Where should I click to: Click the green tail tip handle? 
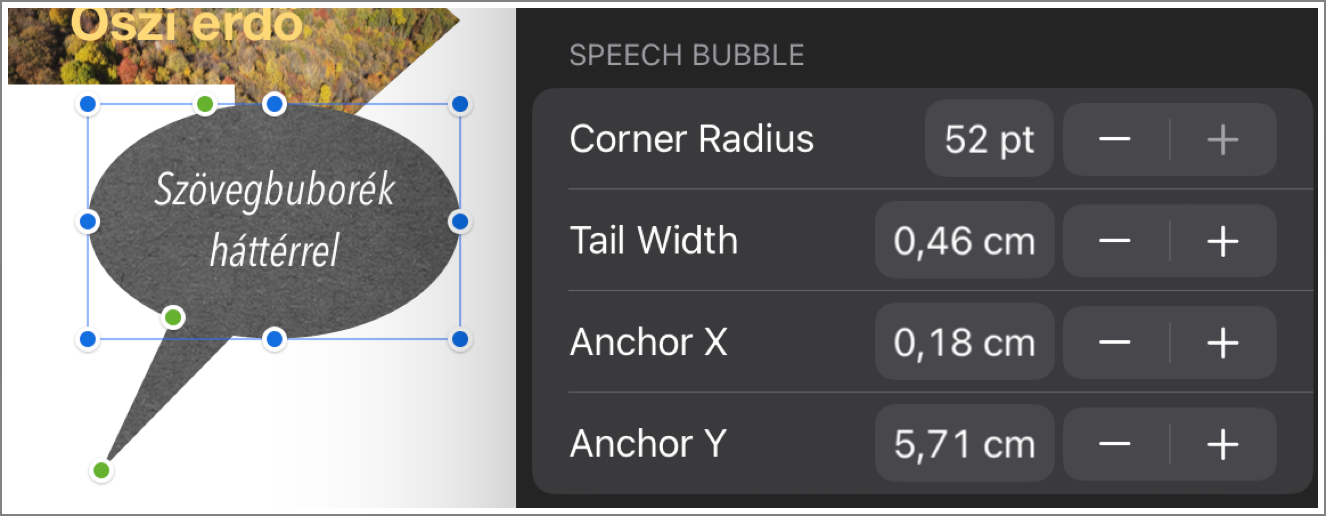(101, 470)
